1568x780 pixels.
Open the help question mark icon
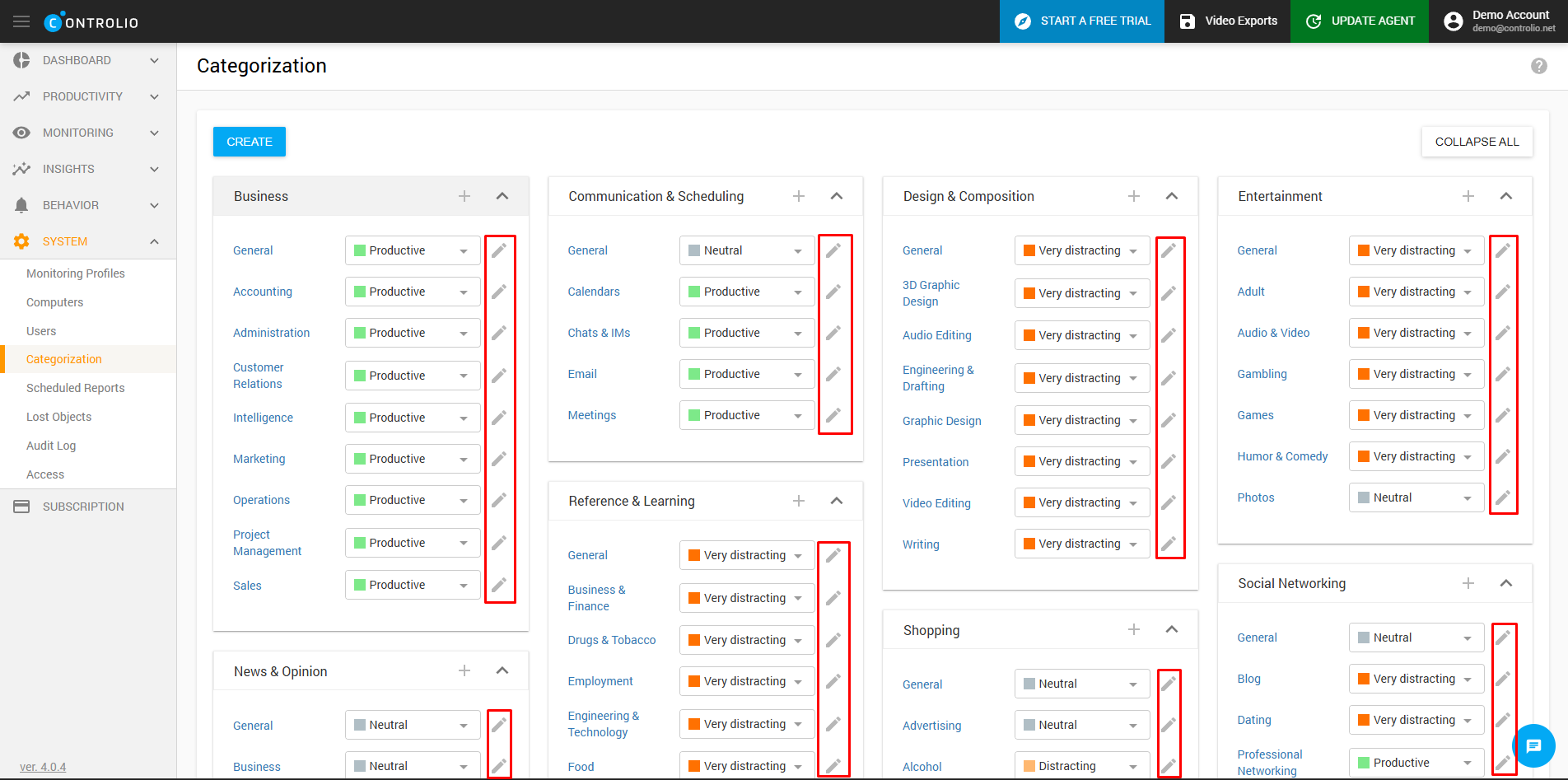coord(1538,66)
